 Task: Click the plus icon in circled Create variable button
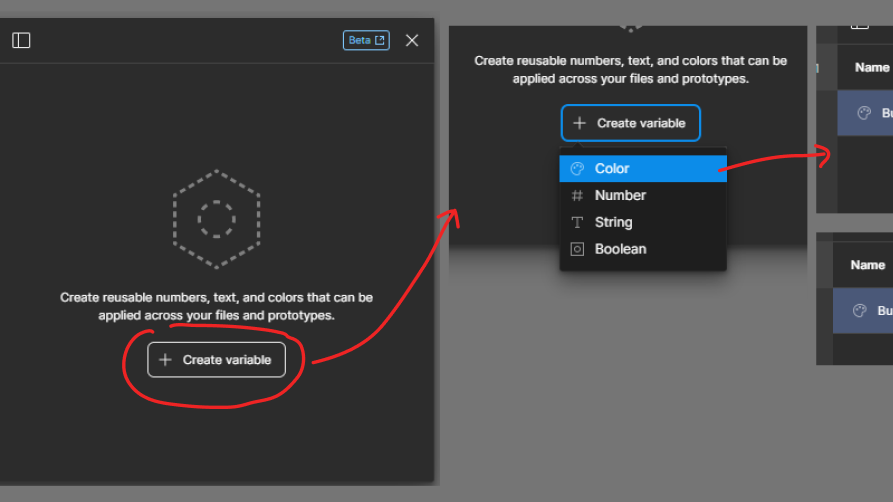(165, 360)
